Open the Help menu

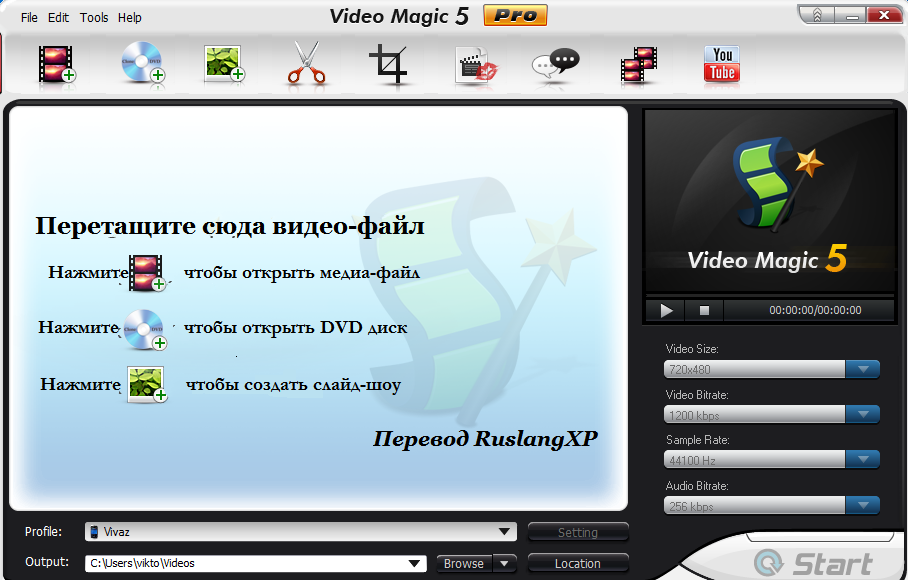pos(130,18)
